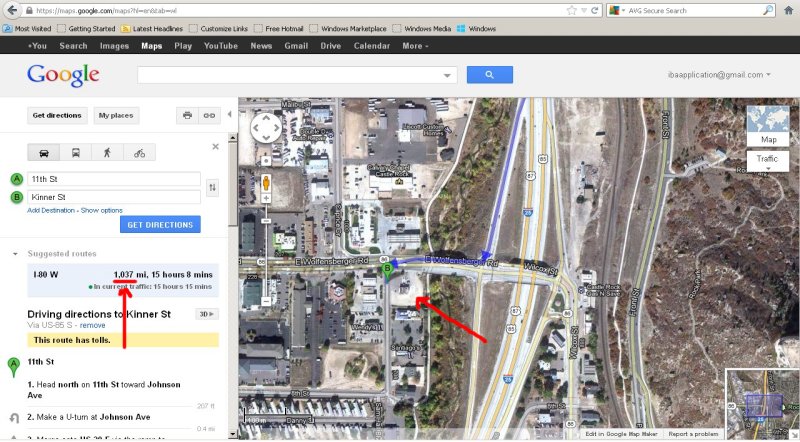Select walking directions icon
Viewport: 800px width, 442px height.
(108, 153)
